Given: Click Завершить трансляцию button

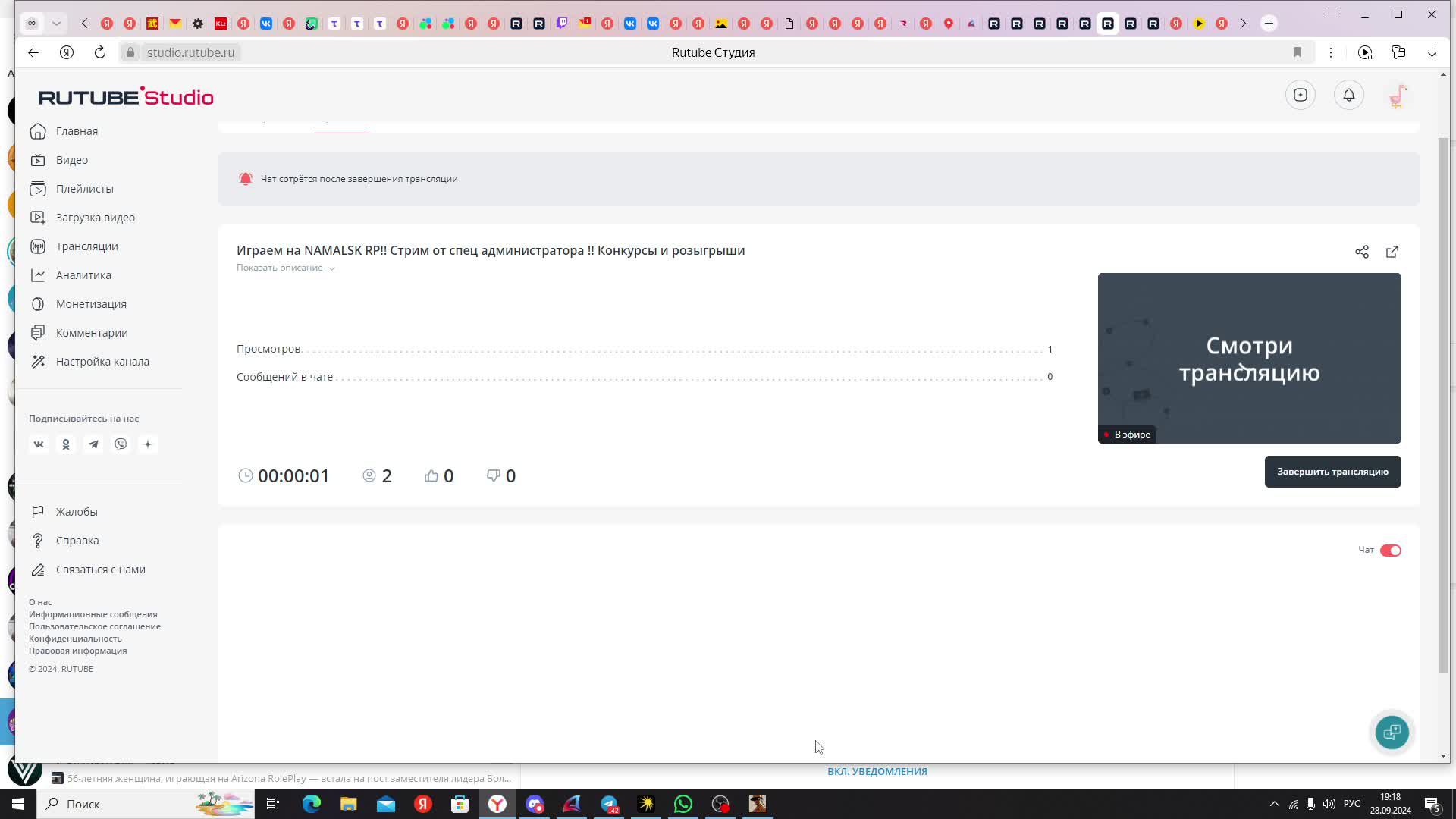Looking at the screenshot, I should [1332, 472].
